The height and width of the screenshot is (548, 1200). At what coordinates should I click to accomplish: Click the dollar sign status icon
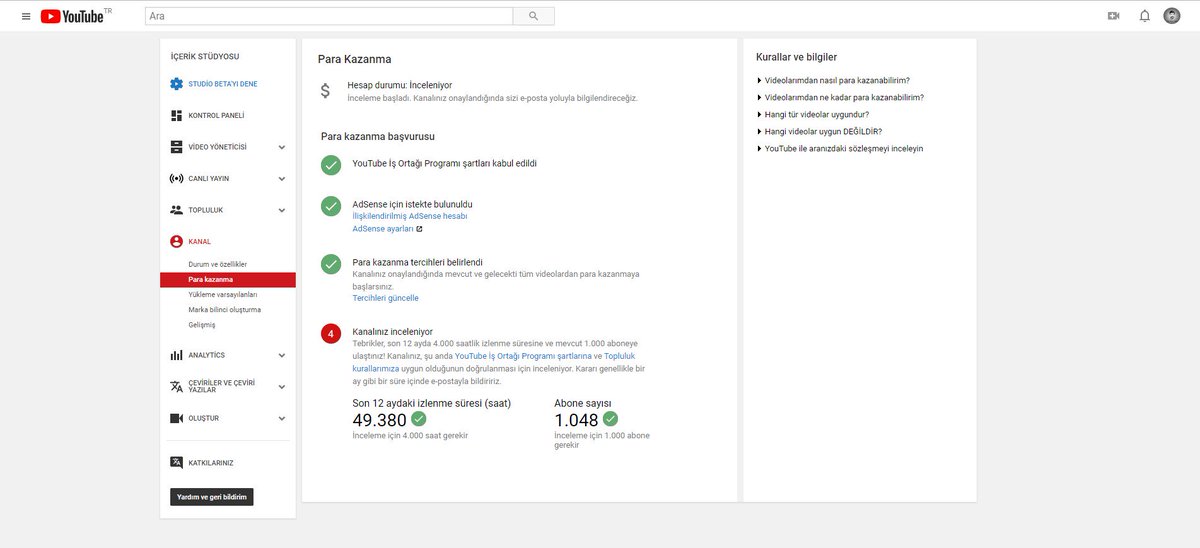pyautogui.click(x=325, y=91)
